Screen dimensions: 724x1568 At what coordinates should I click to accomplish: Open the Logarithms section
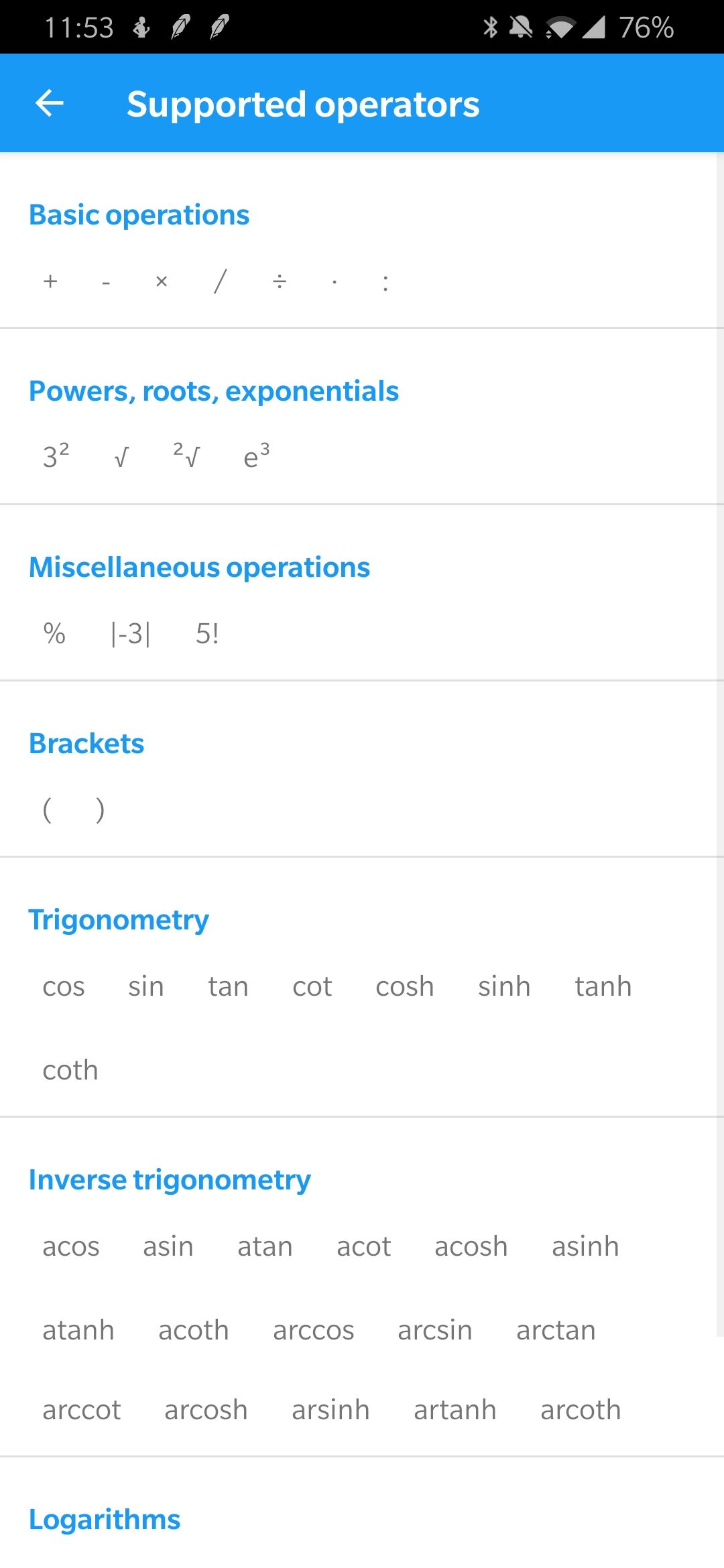(x=103, y=1519)
